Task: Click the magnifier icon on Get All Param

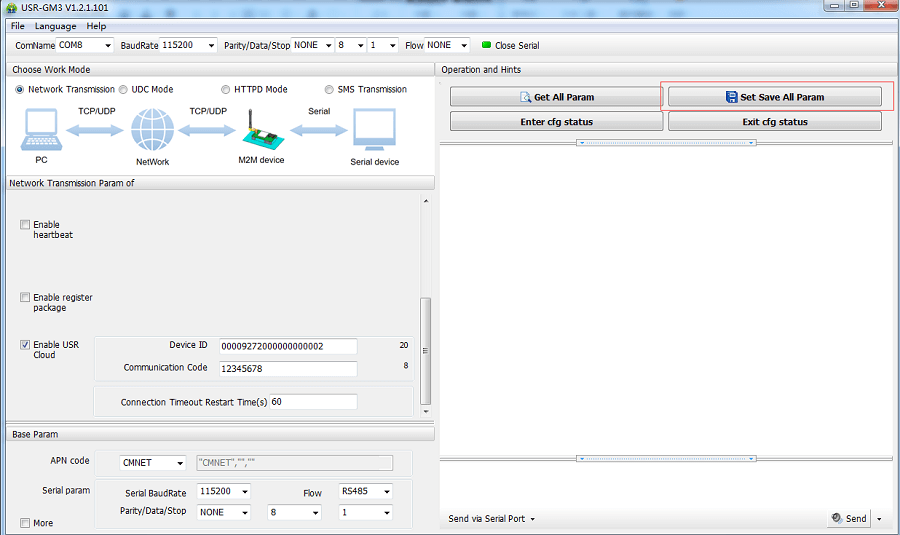Action: point(525,97)
